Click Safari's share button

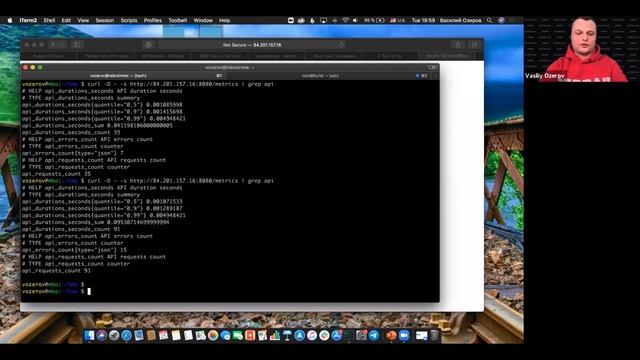pyautogui.click(x=458, y=45)
